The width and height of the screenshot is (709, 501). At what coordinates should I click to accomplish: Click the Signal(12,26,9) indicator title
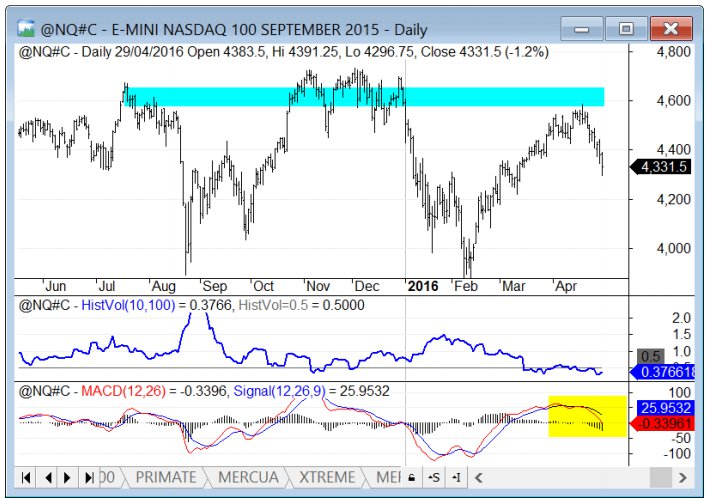click(279, 391)
